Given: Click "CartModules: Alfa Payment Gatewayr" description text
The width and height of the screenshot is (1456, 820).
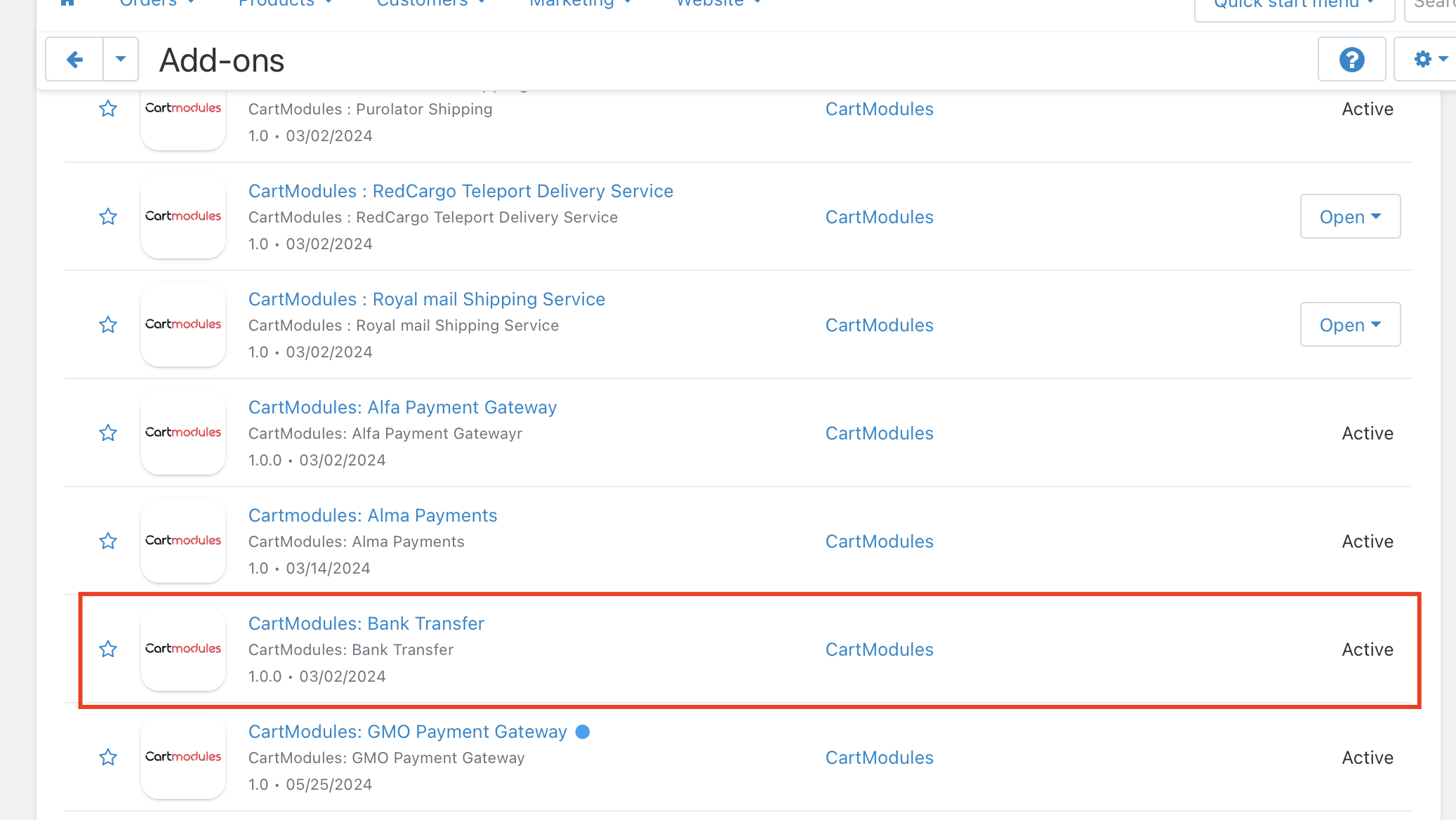Looking at the screenshot, I should click(385, 433).
